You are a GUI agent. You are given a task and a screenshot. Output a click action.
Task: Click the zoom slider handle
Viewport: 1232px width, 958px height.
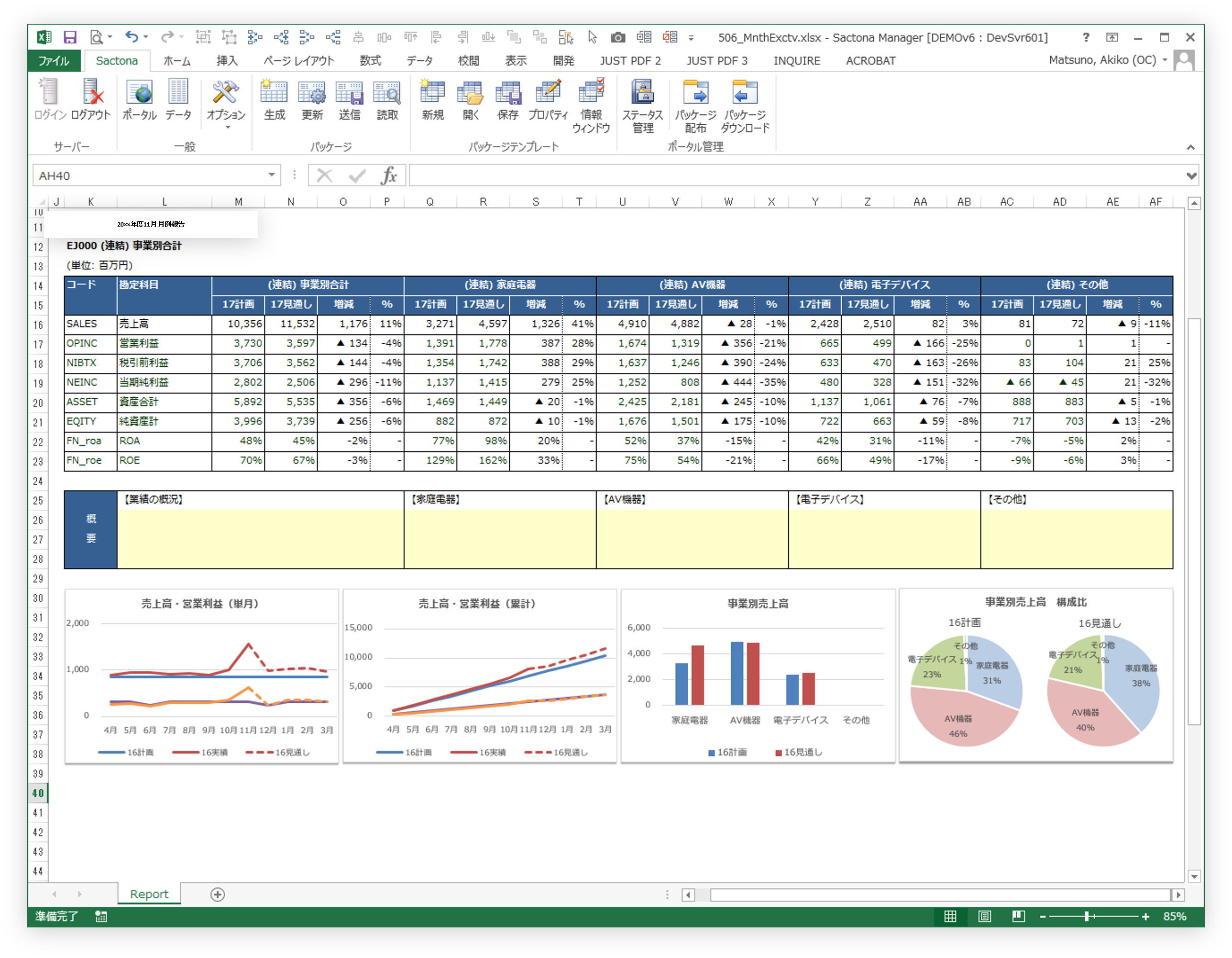[1087, 917]
